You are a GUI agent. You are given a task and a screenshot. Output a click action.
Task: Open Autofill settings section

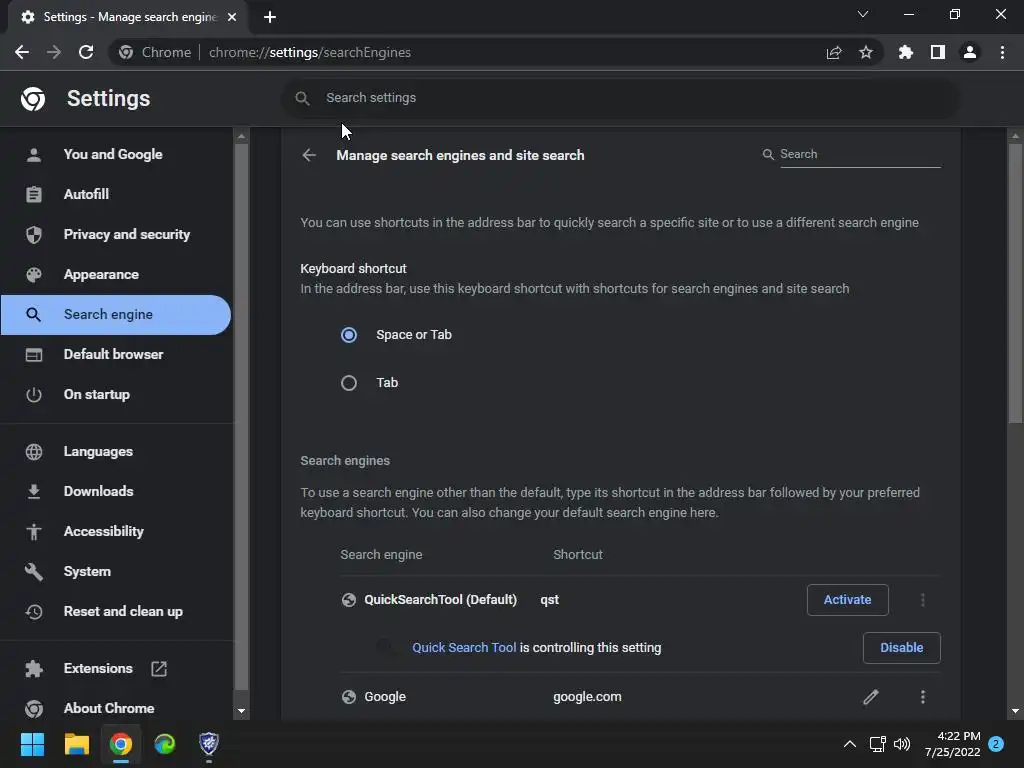pos(116,195)
